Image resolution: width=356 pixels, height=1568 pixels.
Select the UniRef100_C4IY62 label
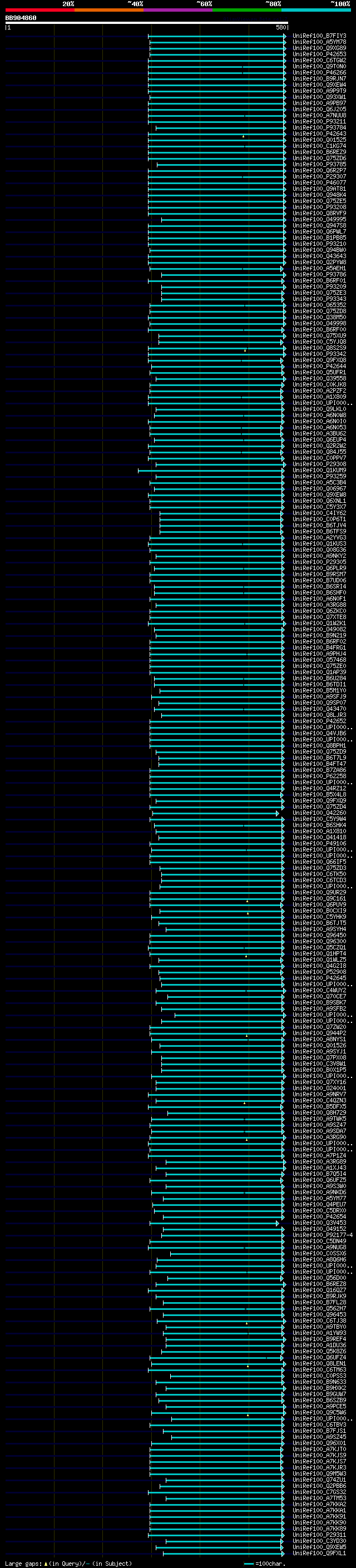click(319, 513)
